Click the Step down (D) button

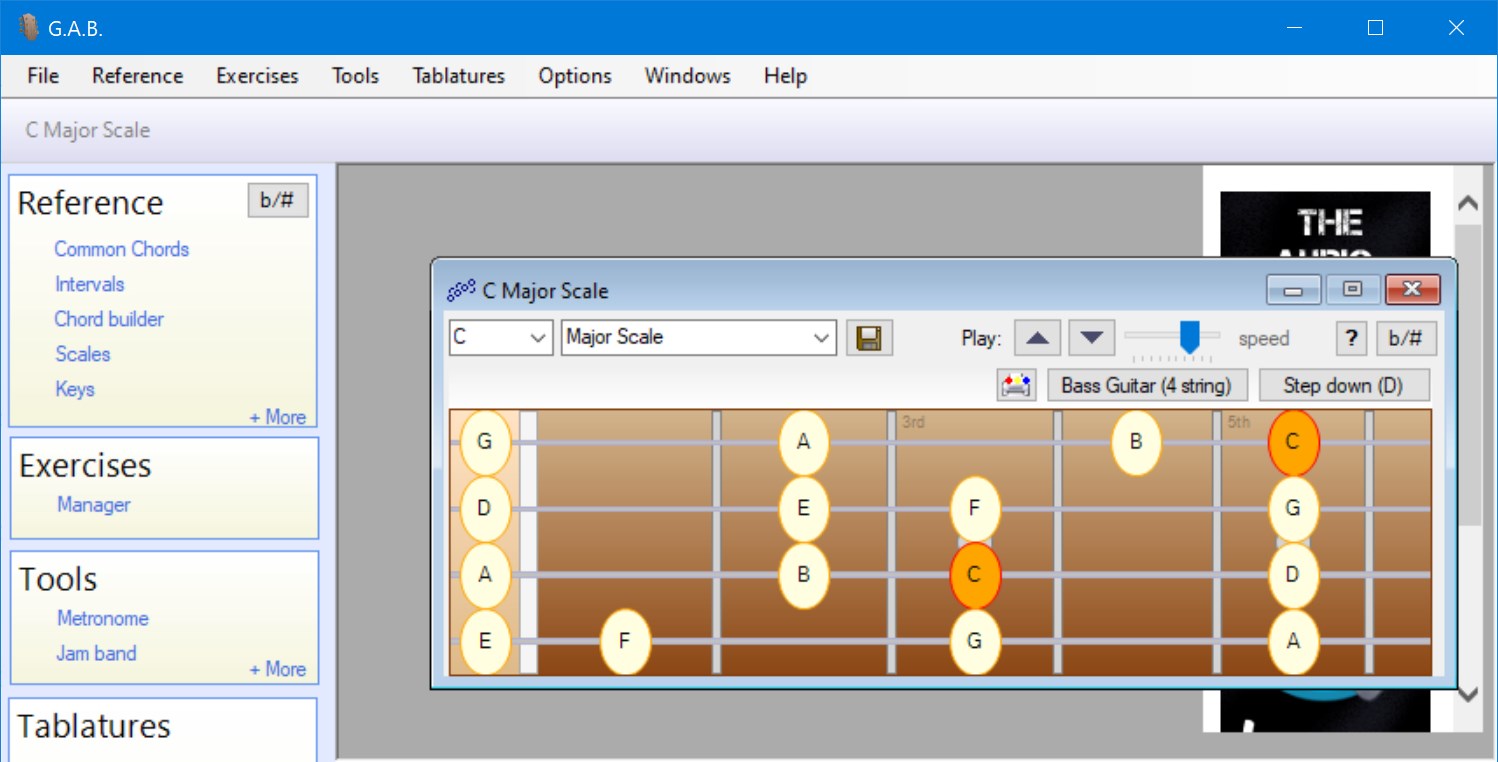coord(1345,384)
